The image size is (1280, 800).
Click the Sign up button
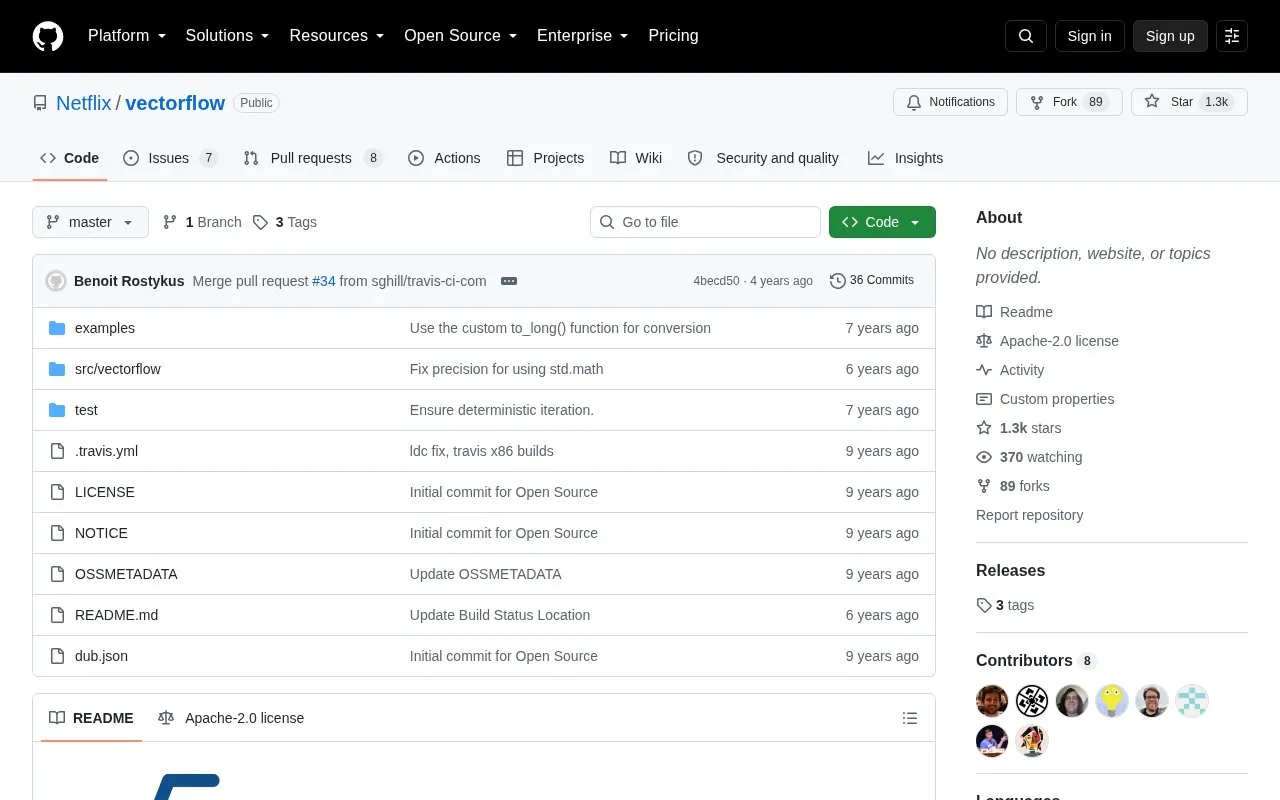tap(1170, 36)
